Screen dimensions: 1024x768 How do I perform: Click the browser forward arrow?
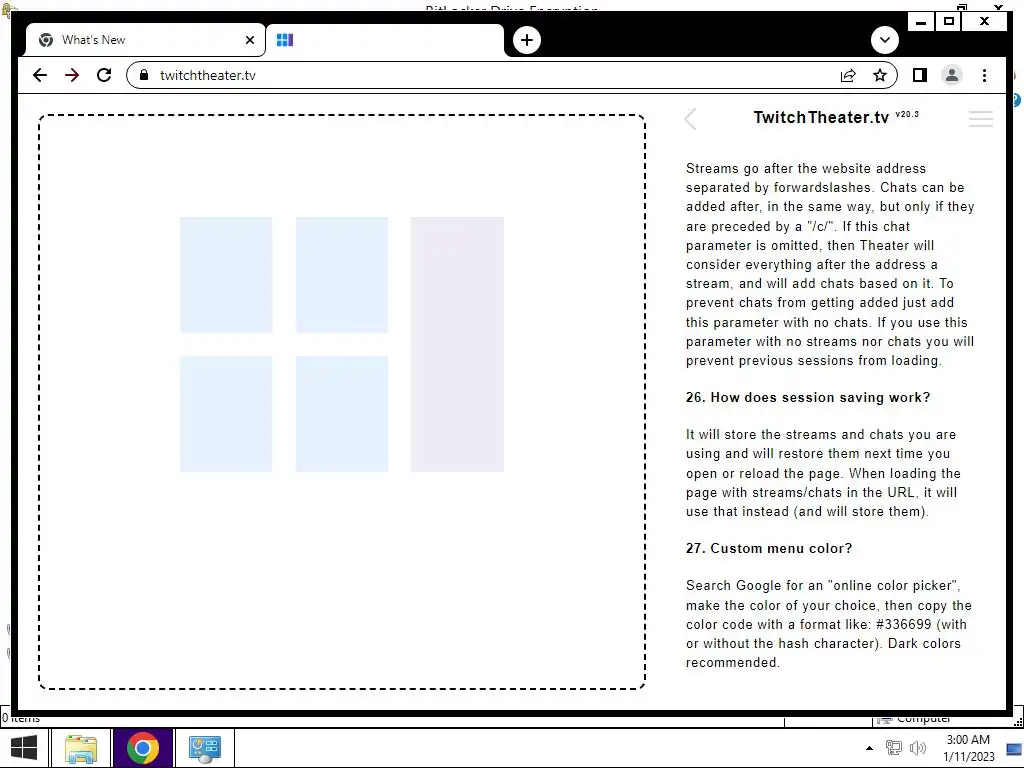click(72, 75)
